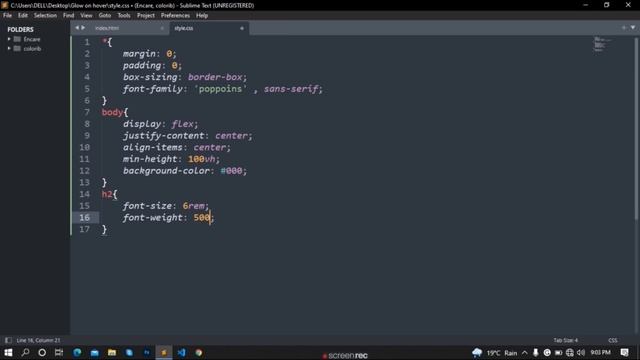This screenshot has width=640, height=360.
Task: Open network settings from tray globe icon
Action: (x=570, y=353)
